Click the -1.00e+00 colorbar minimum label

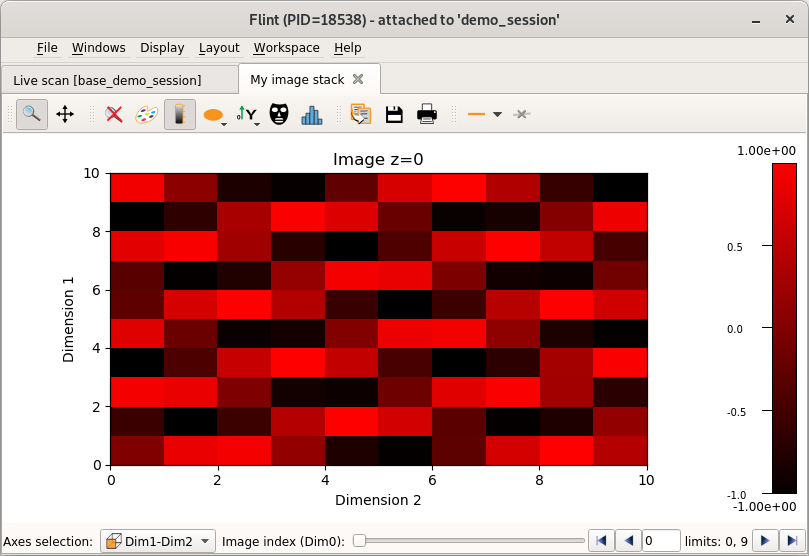tap(764, 507)
